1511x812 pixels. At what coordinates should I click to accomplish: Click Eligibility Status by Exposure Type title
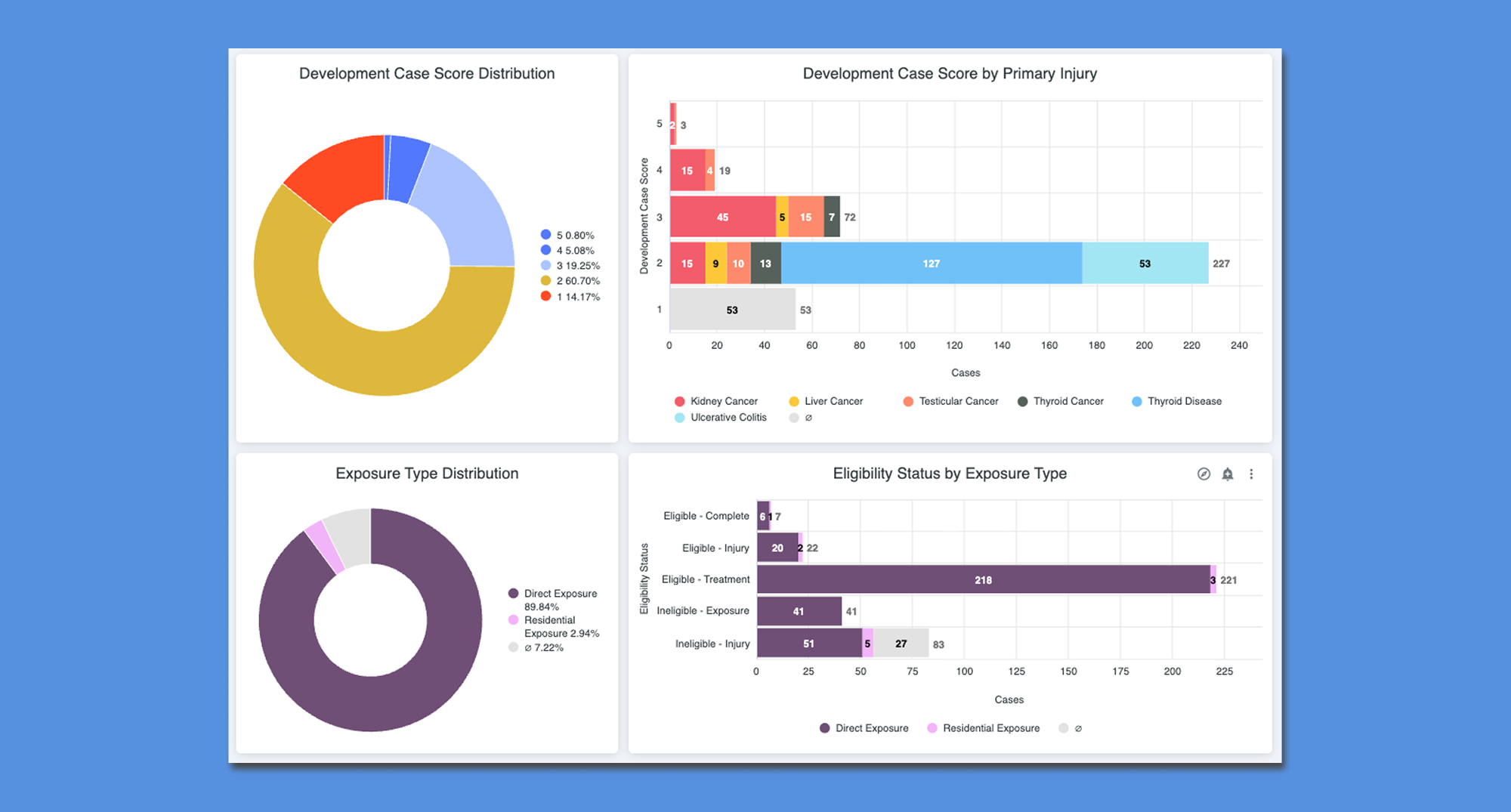[x=950, y=474]
